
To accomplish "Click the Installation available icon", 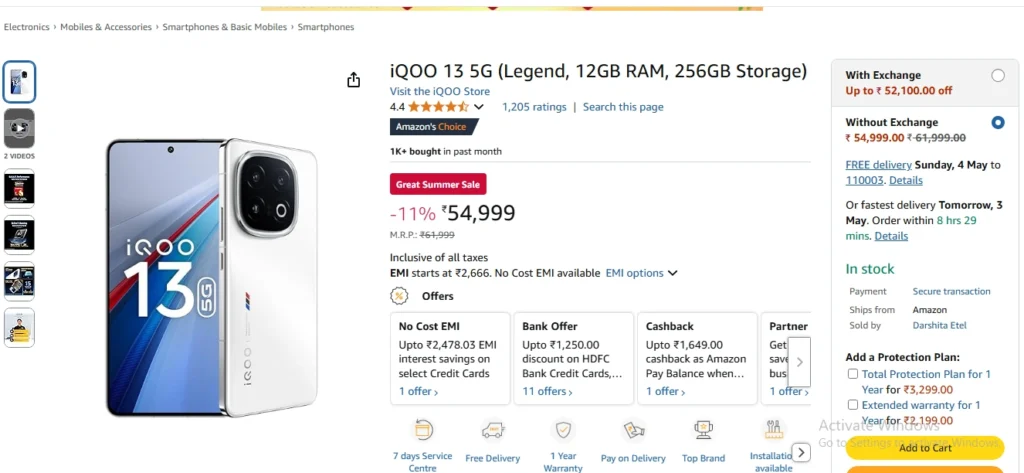I will click(x=773, y=430).
